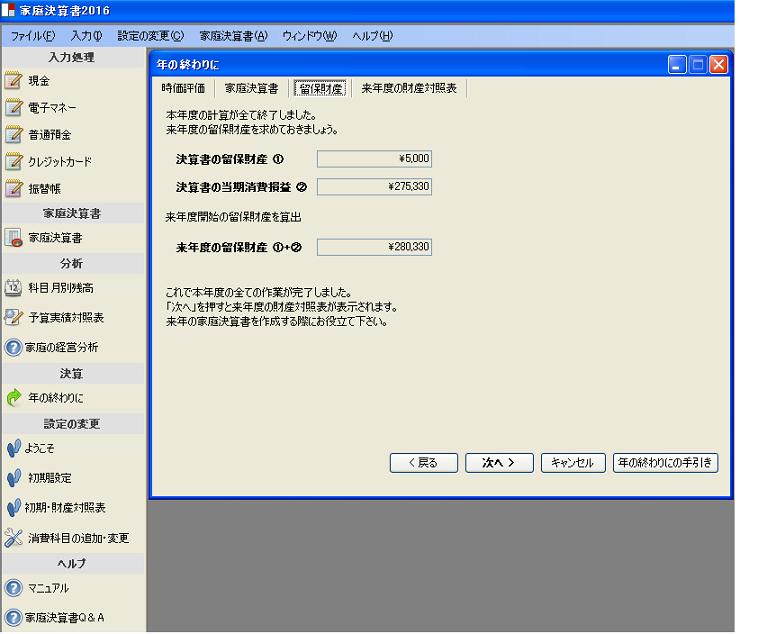The height and width of the screenshot is (634, 767).
Task: Click the 戻る button
Action: [423, 463]
